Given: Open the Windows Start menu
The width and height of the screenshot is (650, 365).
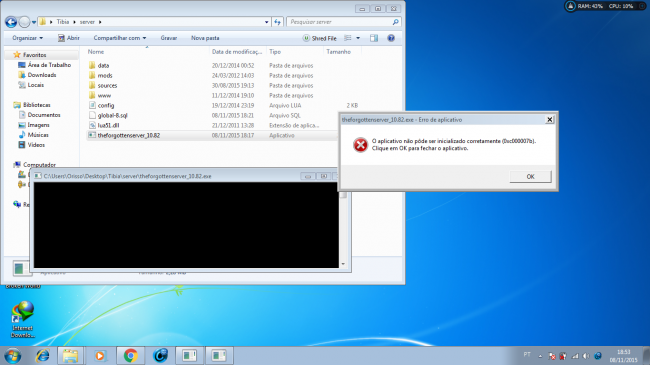Looking at the screenshot, I should point(12,355).
